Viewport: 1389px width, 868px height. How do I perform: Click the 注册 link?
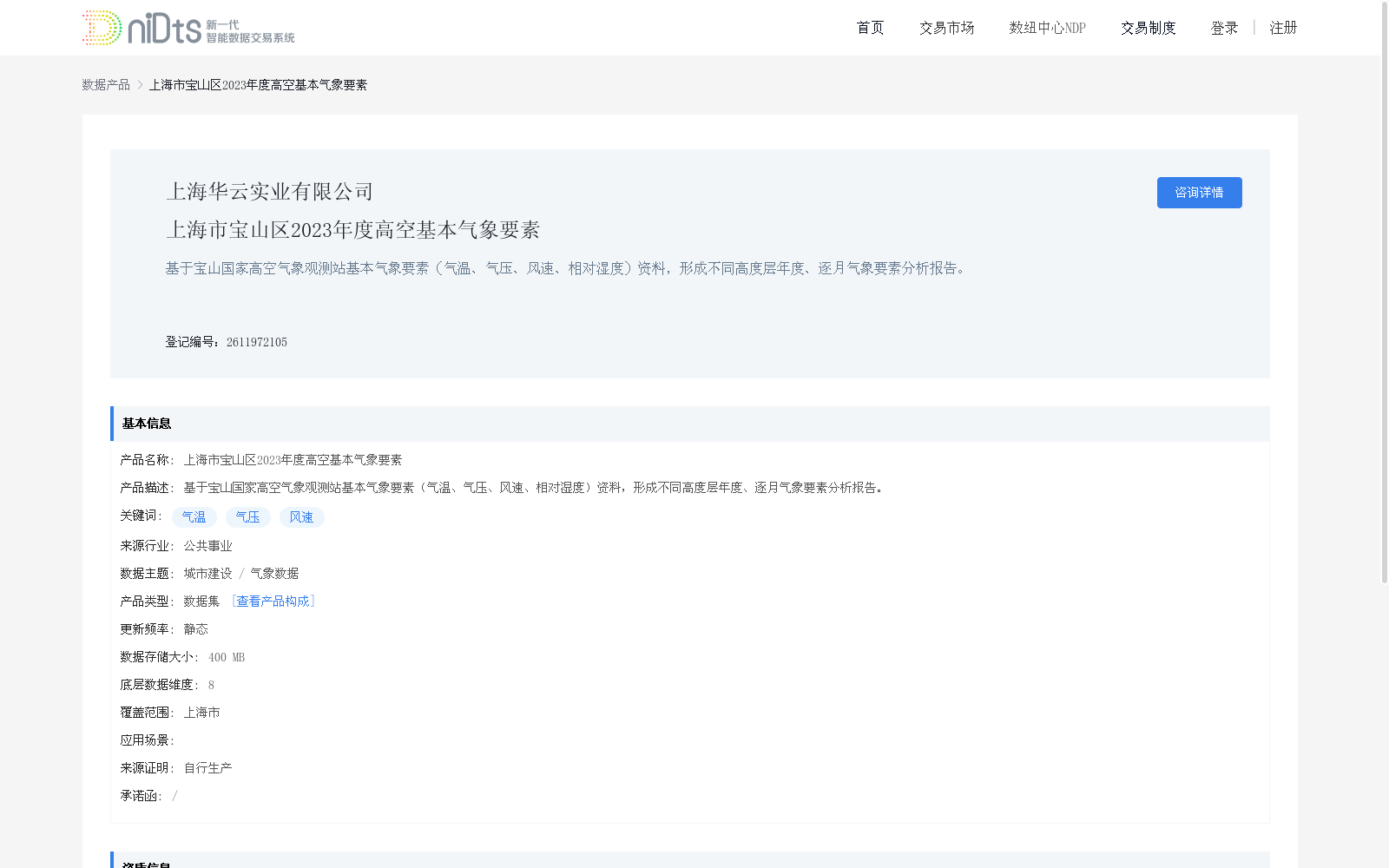click(1283, 28)
